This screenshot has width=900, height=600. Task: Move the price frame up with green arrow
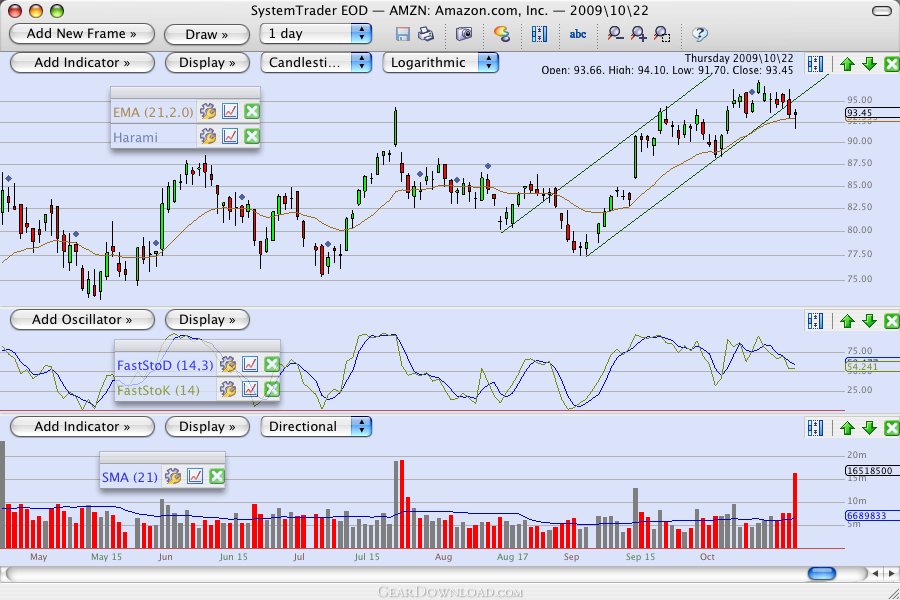click(x=847, y=64)
